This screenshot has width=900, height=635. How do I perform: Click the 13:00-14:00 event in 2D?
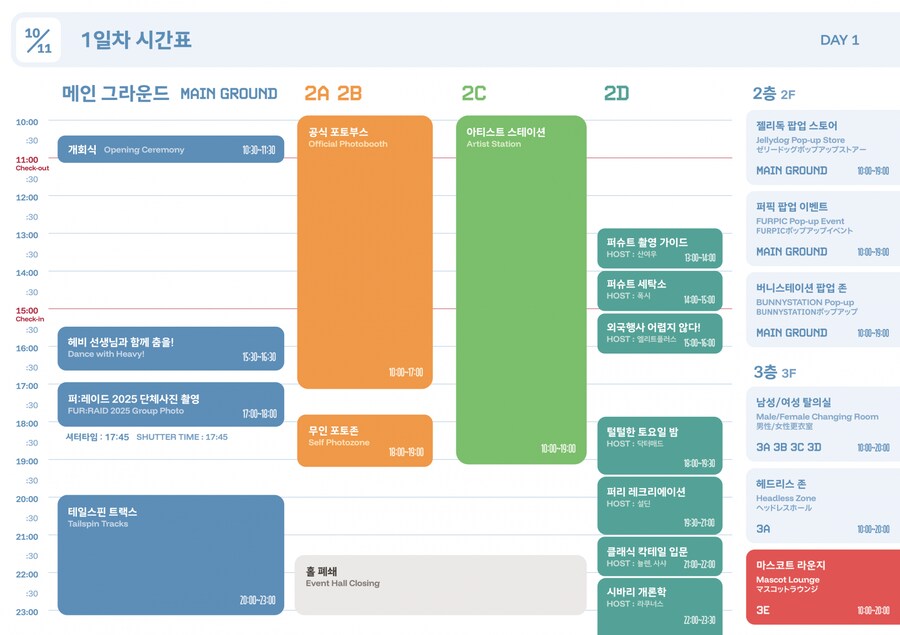tap(659, 248)
